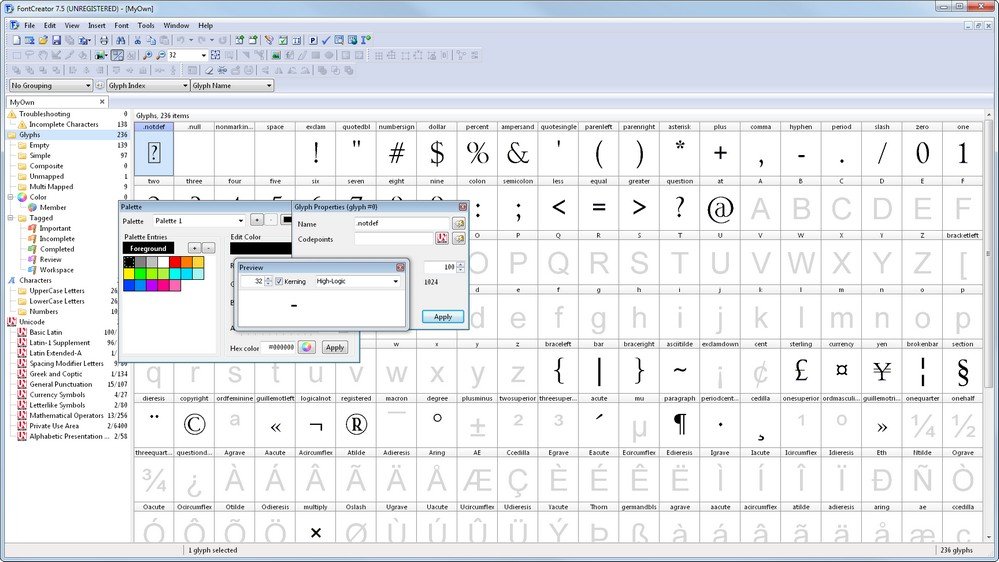This screenshot has width=999, height=562.
Task: Click the generate name icon beside Name field
Action: (x=459, y=223)
